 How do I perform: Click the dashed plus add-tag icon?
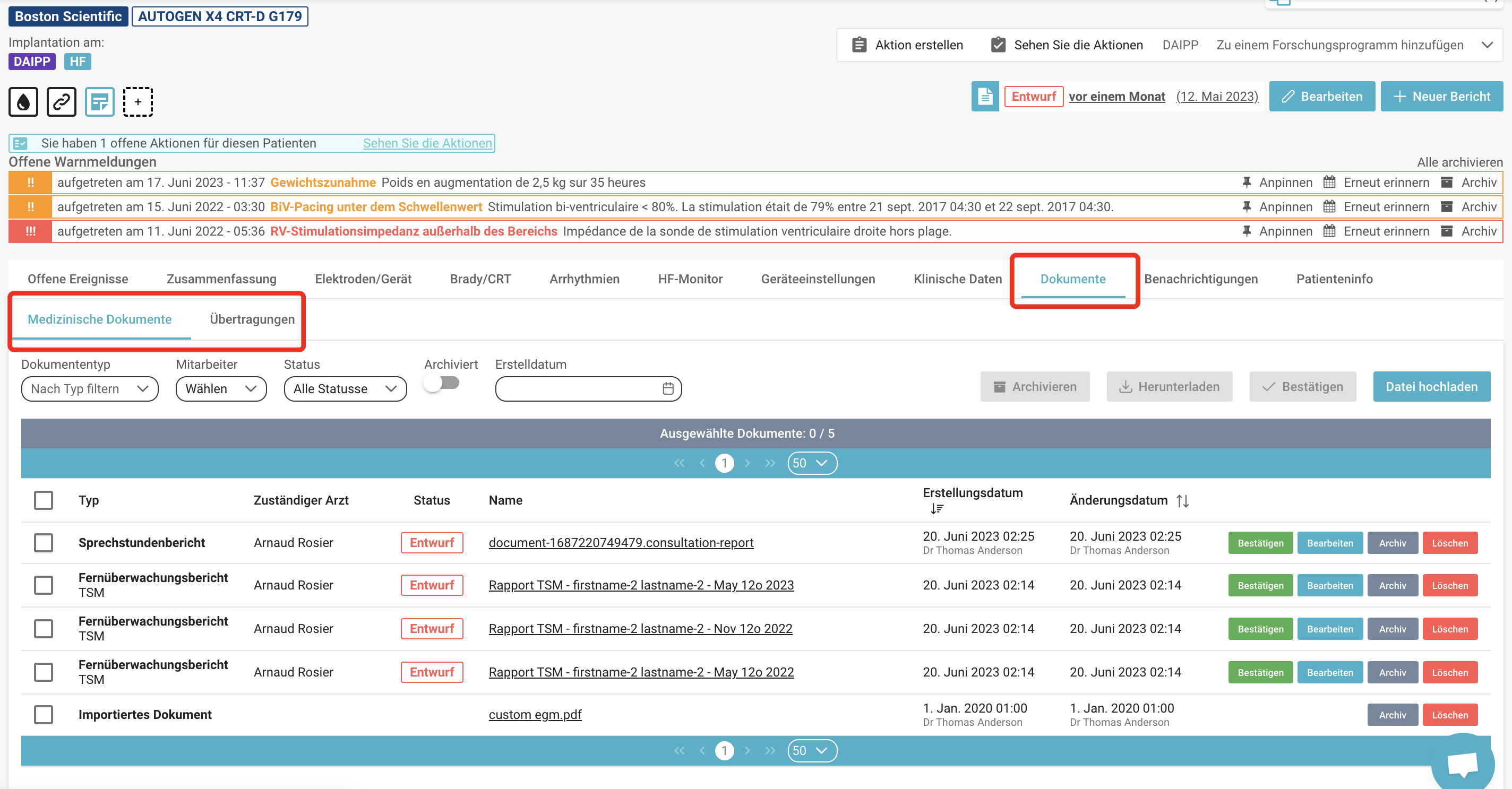click(138, 102)
